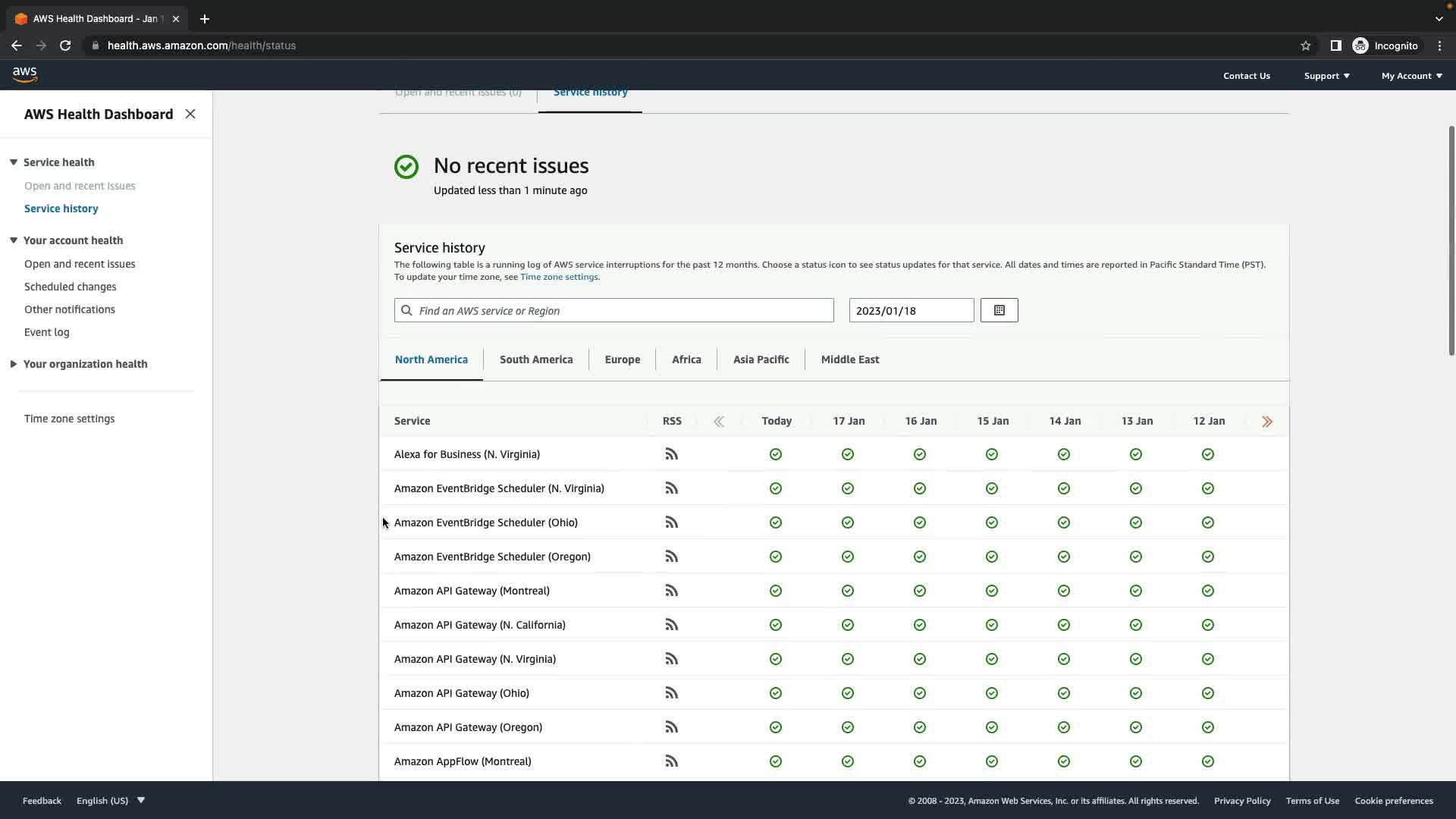This screenshot has height=819, width=1456.
Task: Collapse the Service health section
Action: point(14,162)
